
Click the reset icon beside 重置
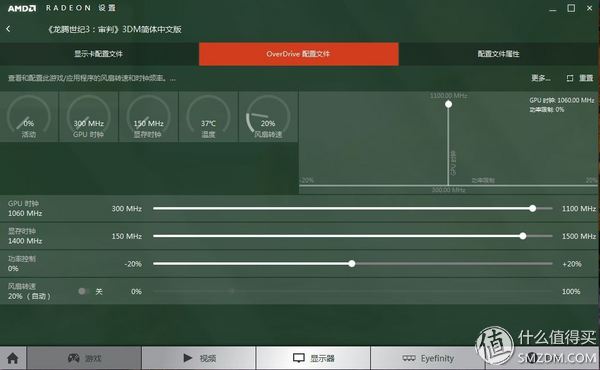click(x=570, y=78)
